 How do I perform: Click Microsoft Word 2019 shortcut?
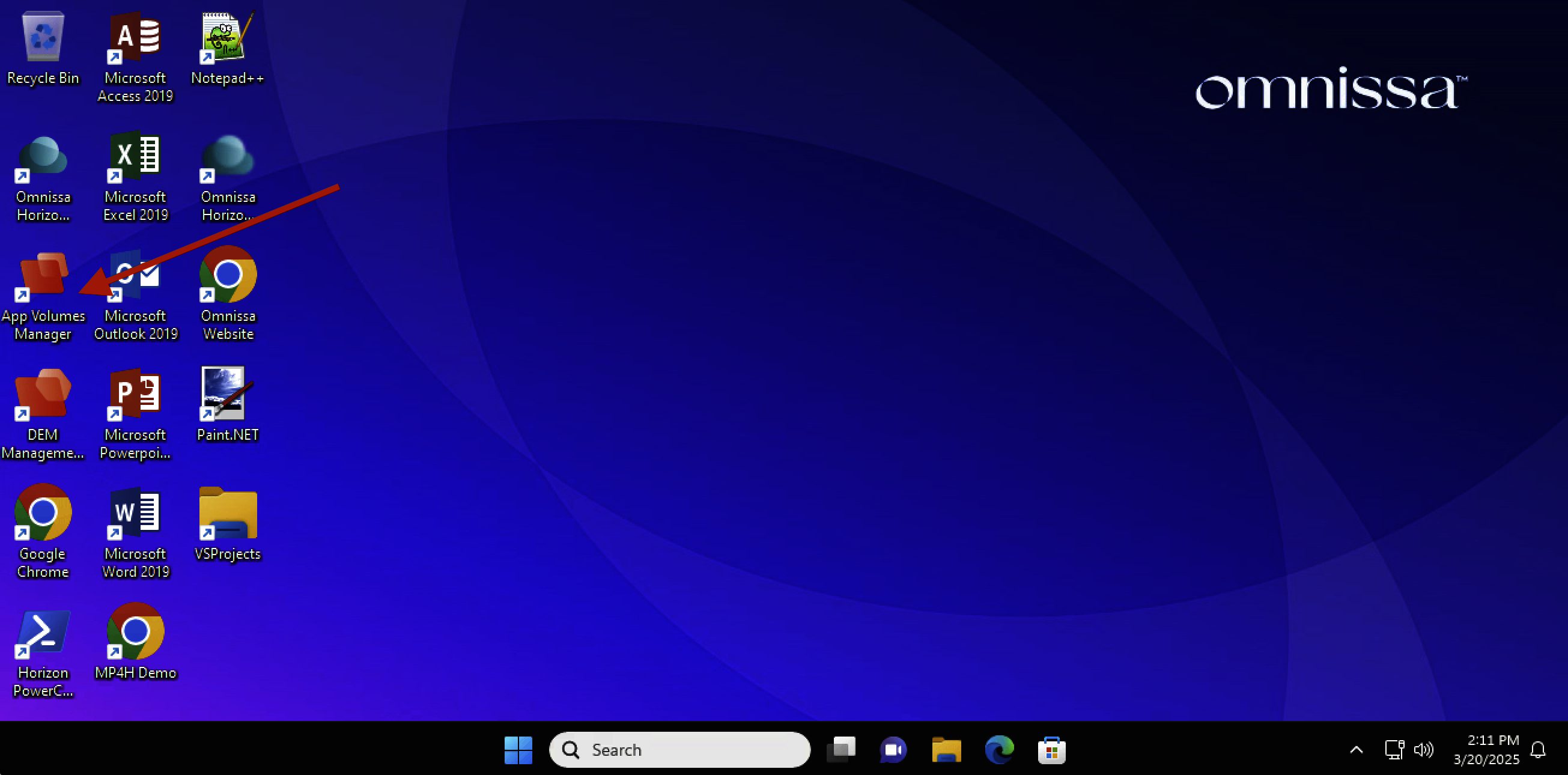tap(135, 512)
